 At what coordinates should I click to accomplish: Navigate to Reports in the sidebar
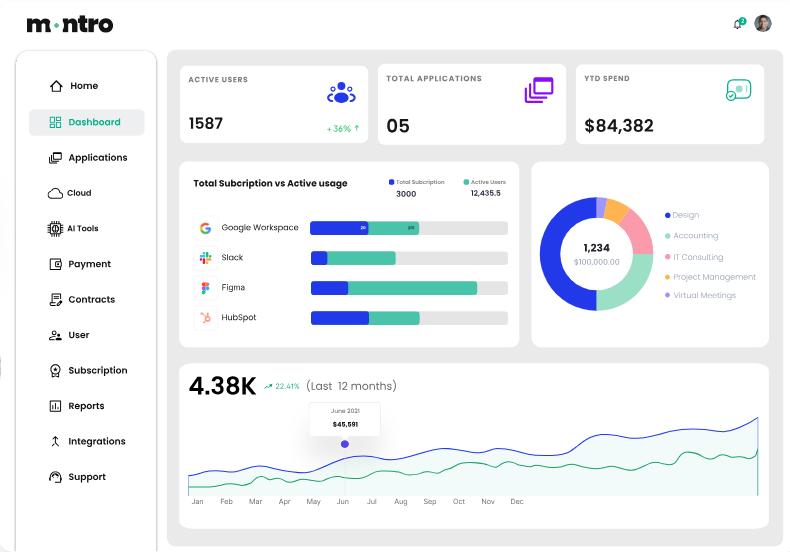point(86,406)
